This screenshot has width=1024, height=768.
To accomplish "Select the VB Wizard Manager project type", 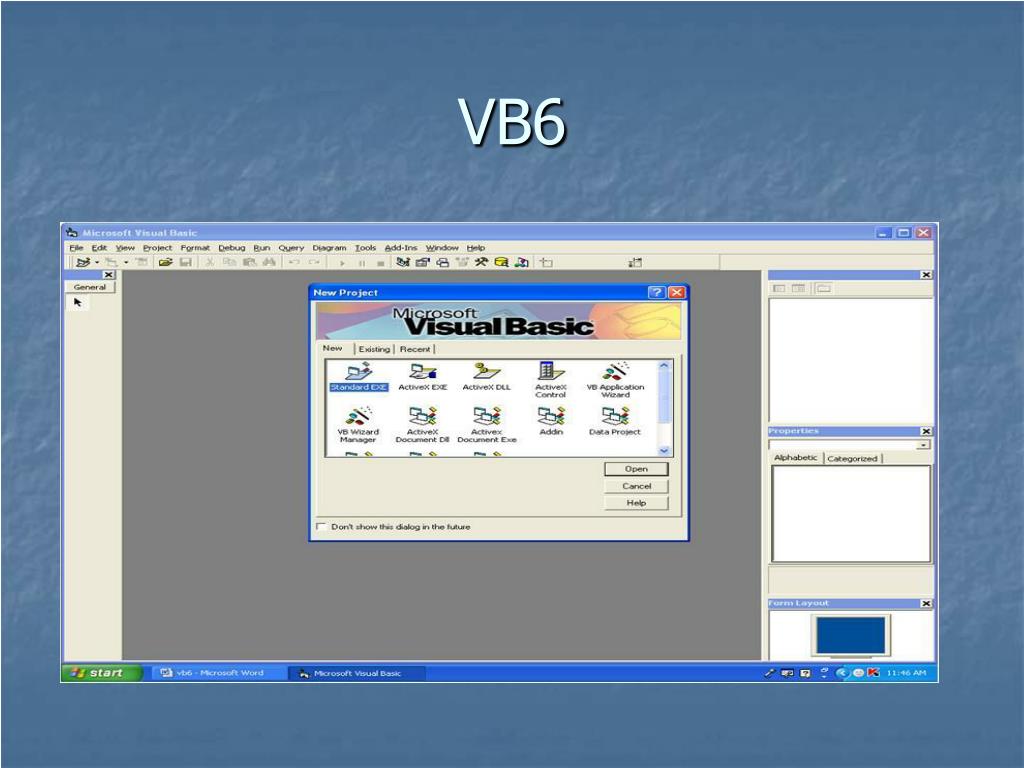I will click(x=358, y=425).
